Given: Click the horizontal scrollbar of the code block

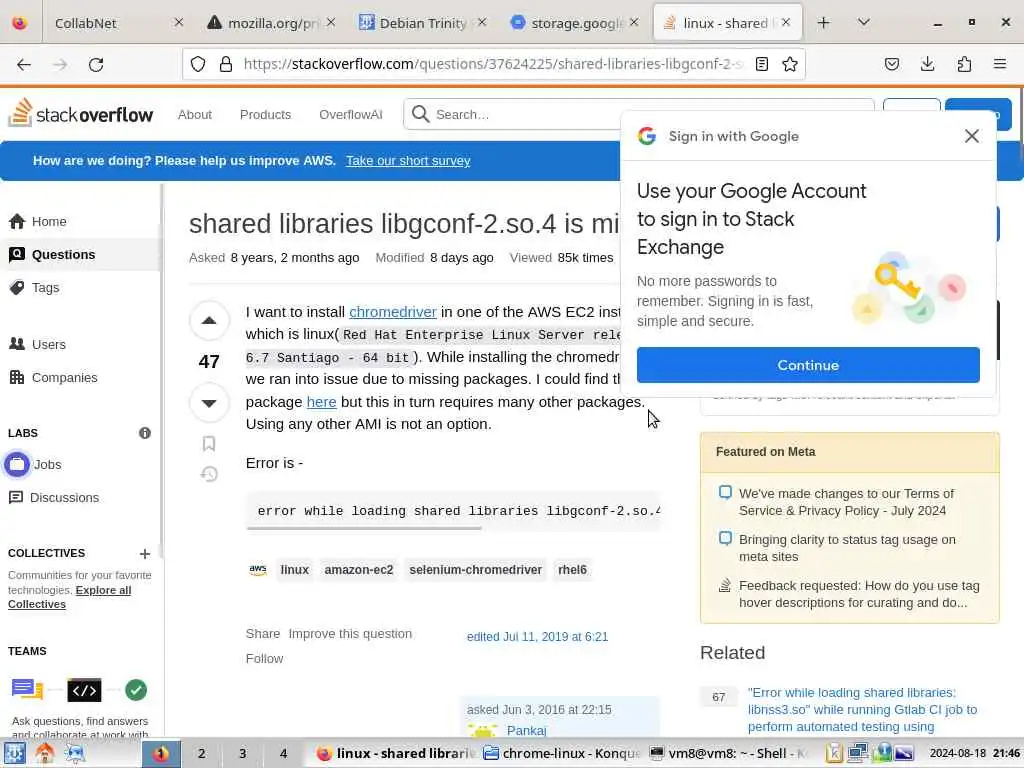Looking at the screenshot, I should coord(364,528).
